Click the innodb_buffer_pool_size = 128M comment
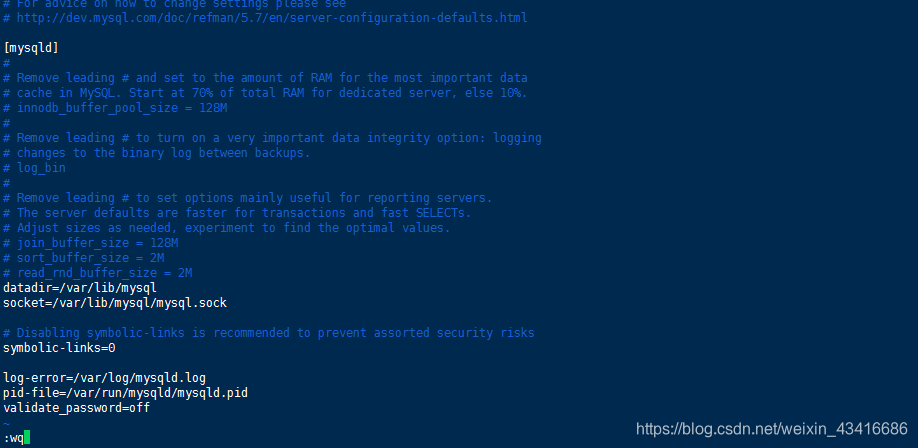The height and width of the screenshot is (448, 918). click(115, 108)
